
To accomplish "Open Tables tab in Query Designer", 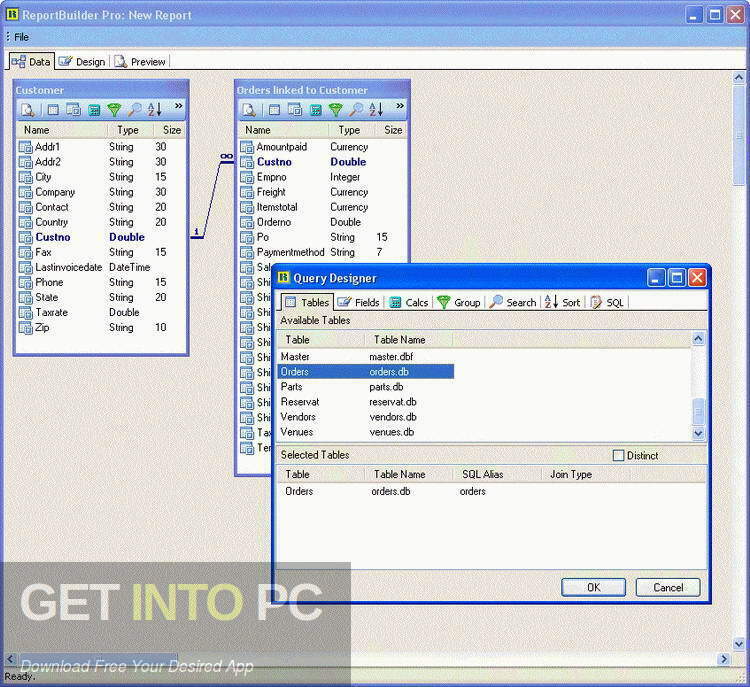I will coord(307,302).
